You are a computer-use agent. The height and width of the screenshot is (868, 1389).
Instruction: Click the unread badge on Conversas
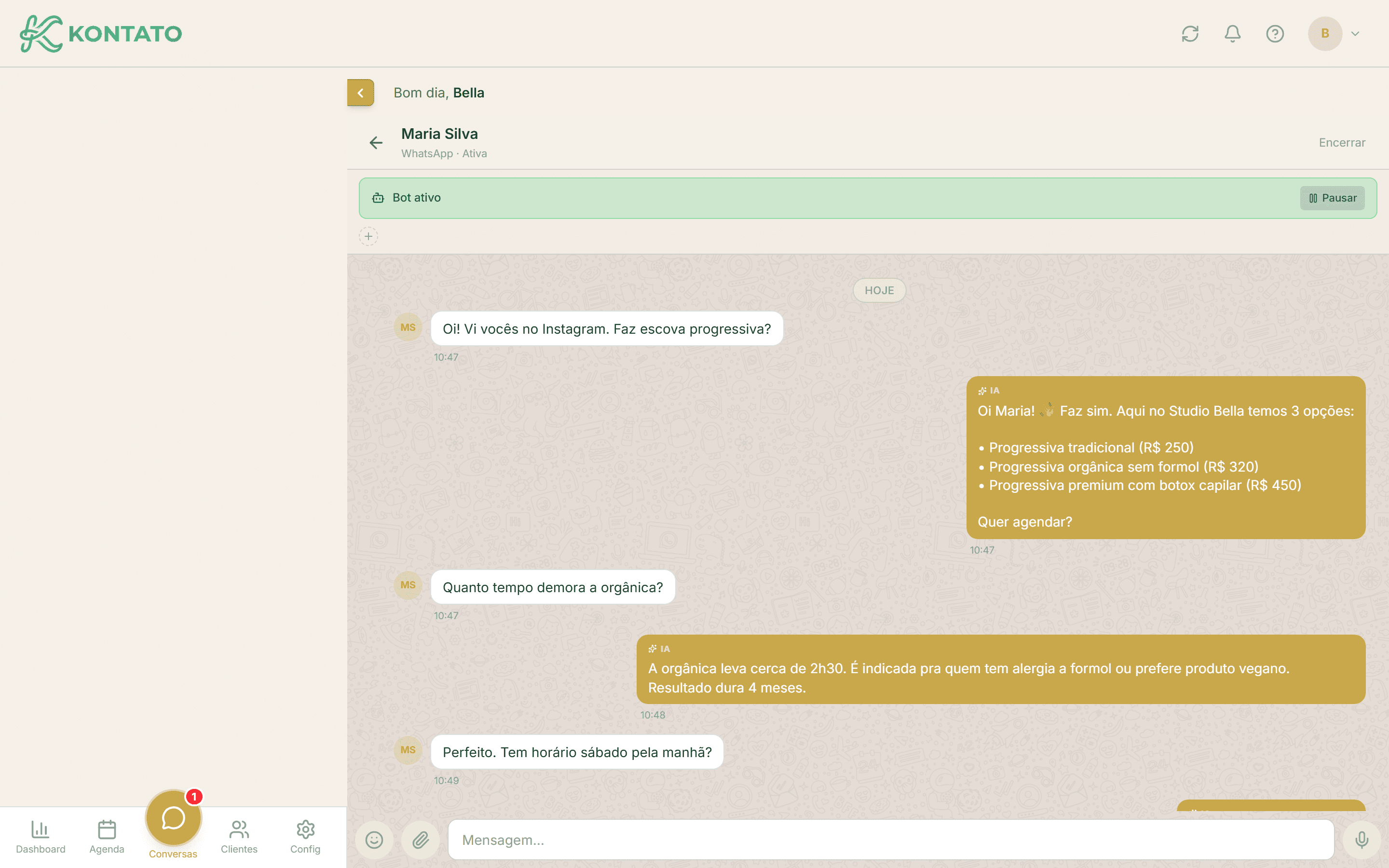[194, 797]
